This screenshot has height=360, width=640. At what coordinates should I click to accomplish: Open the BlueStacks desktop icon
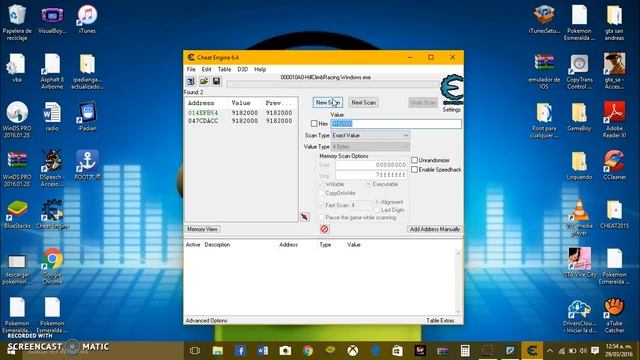(17, 214)
